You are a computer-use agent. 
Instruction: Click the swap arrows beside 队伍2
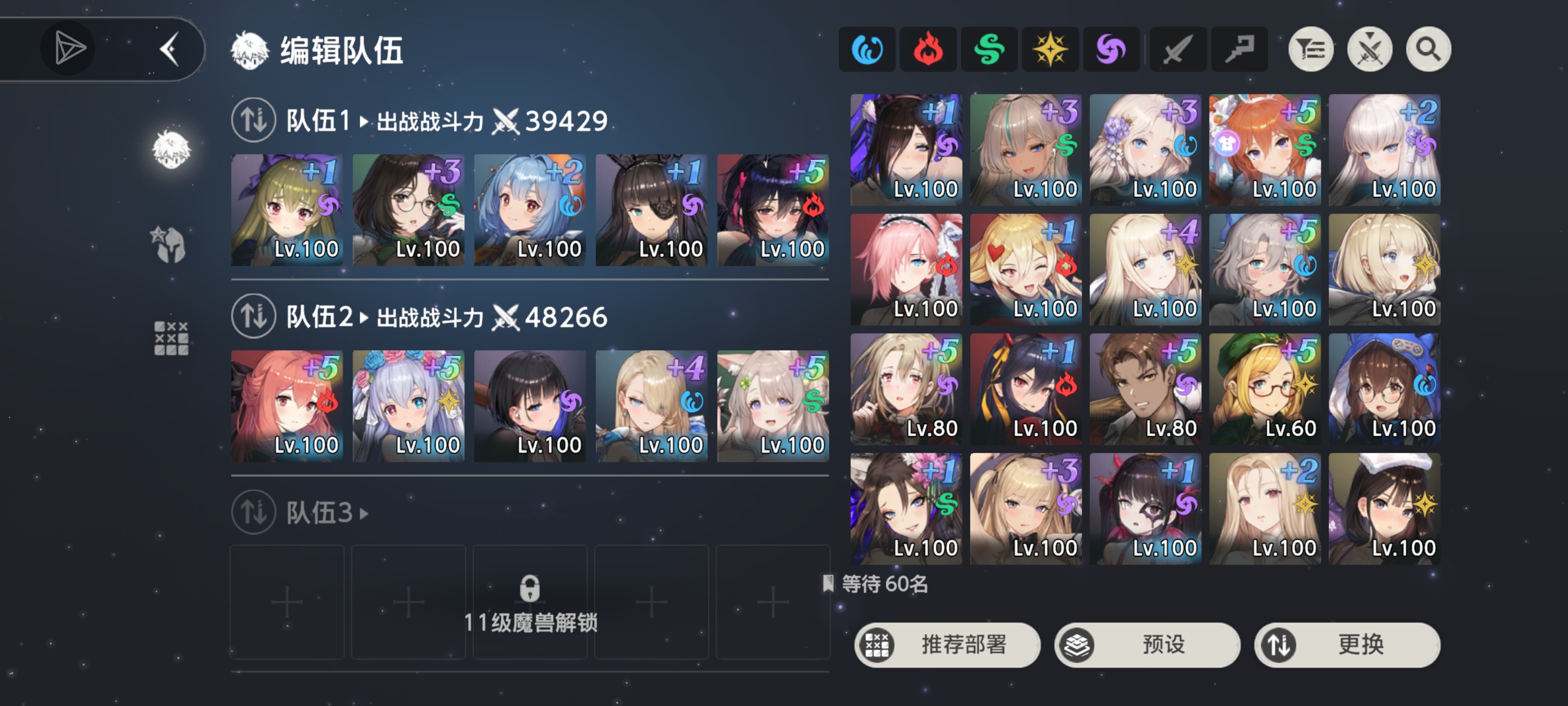point(254,316)
